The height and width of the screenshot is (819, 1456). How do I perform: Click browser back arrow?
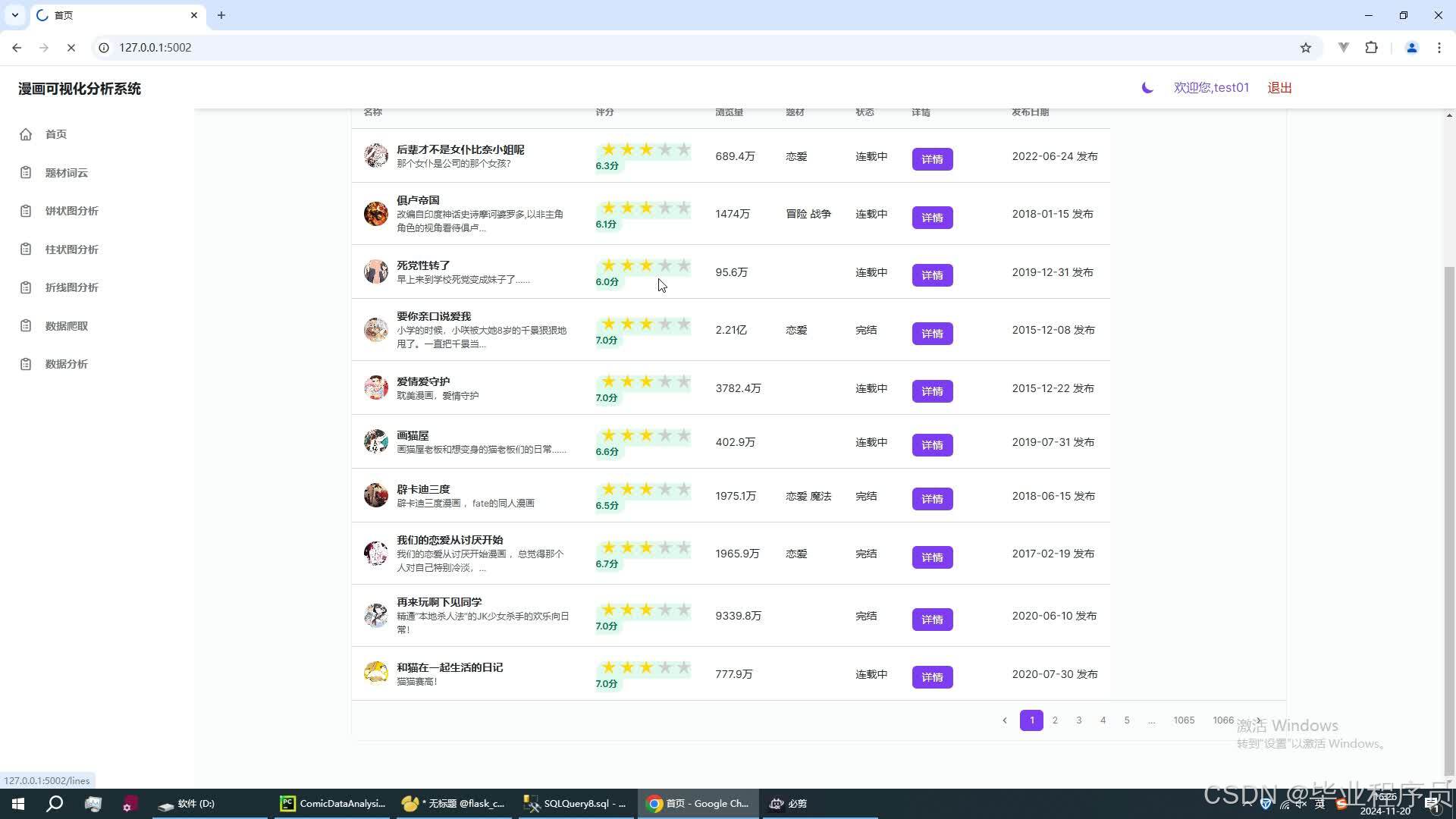(x=17, y=47)
